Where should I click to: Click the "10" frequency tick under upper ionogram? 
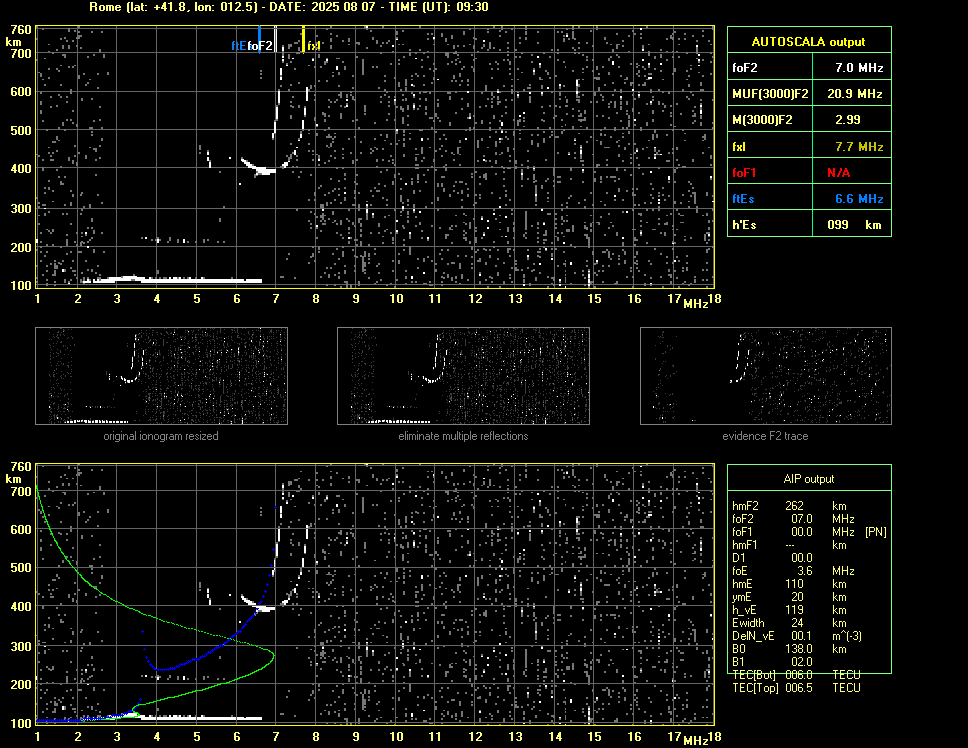[396, 299]
